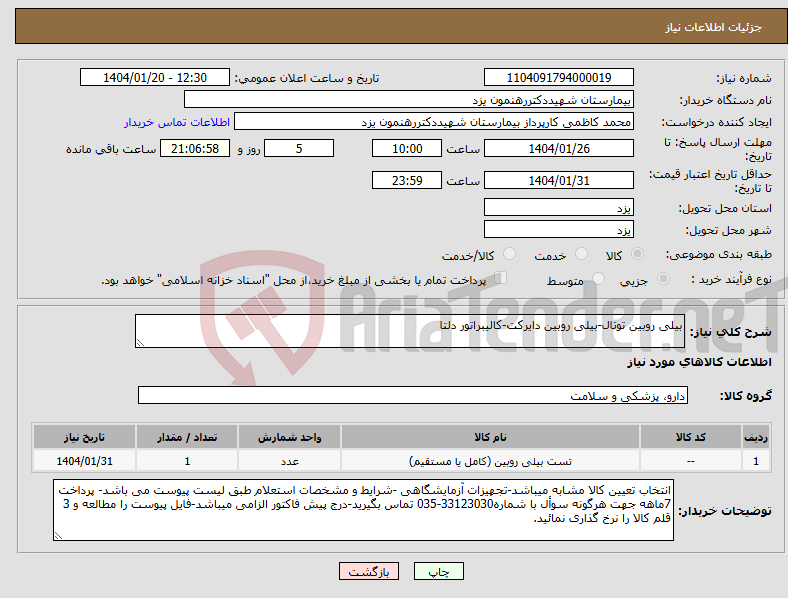Click the بازگشت (back) button
The image size is (788, 598).
(x=369, y=571)
